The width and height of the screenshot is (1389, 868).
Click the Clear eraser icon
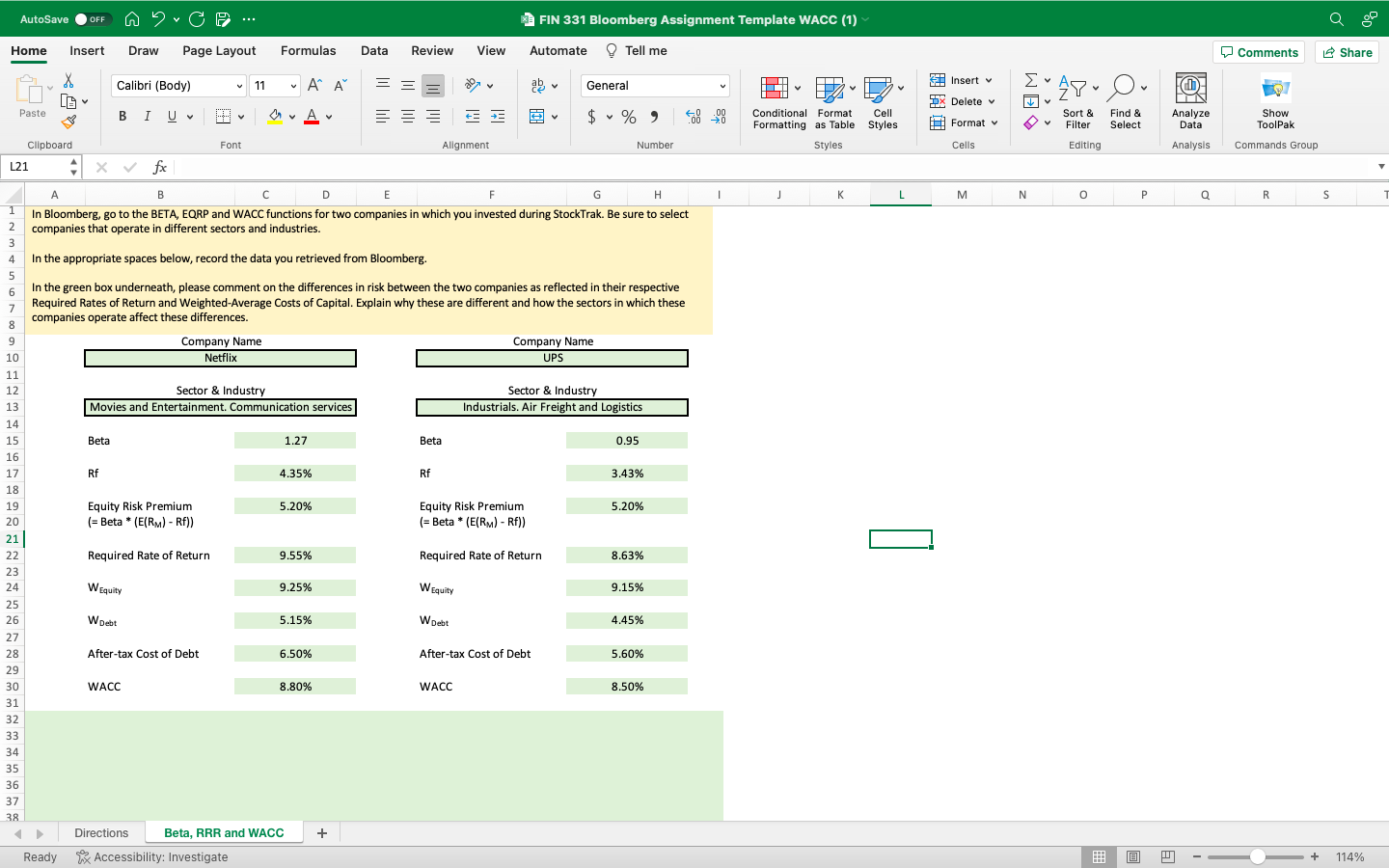[1031, 122]
